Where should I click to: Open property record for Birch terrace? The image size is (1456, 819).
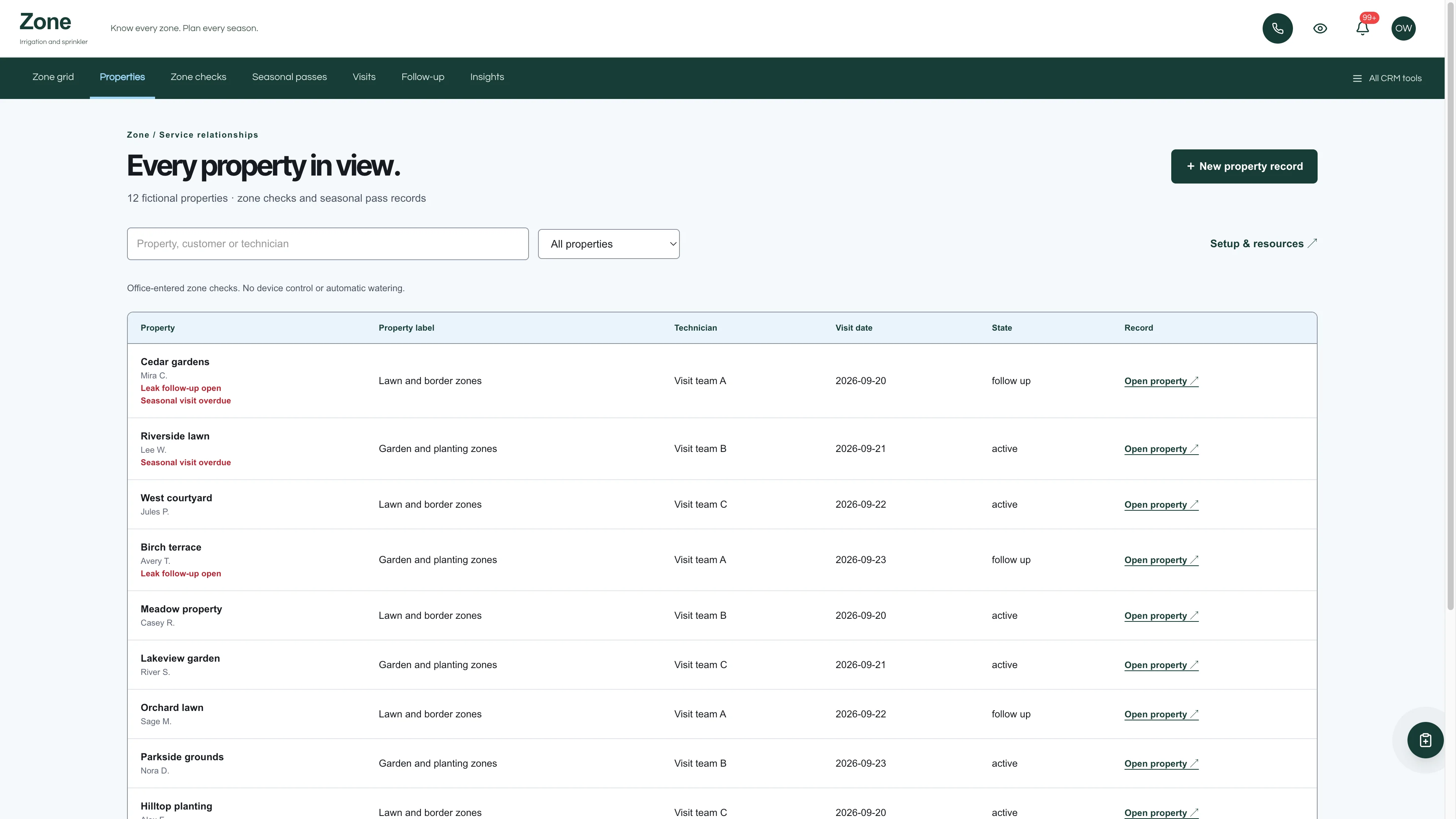(1161, 560)
